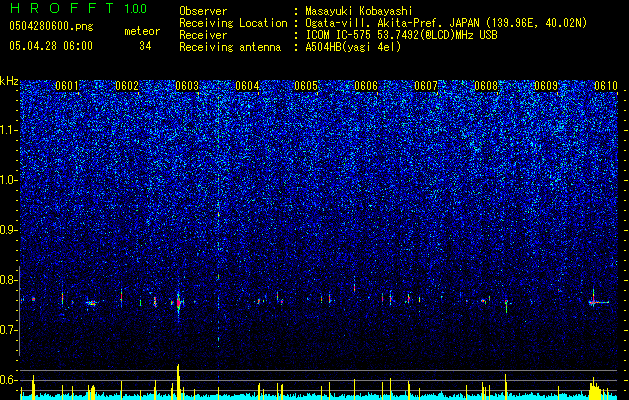
Task: Click the date stamp 05.04.28 06:00
Action: (x=51, y=46)
